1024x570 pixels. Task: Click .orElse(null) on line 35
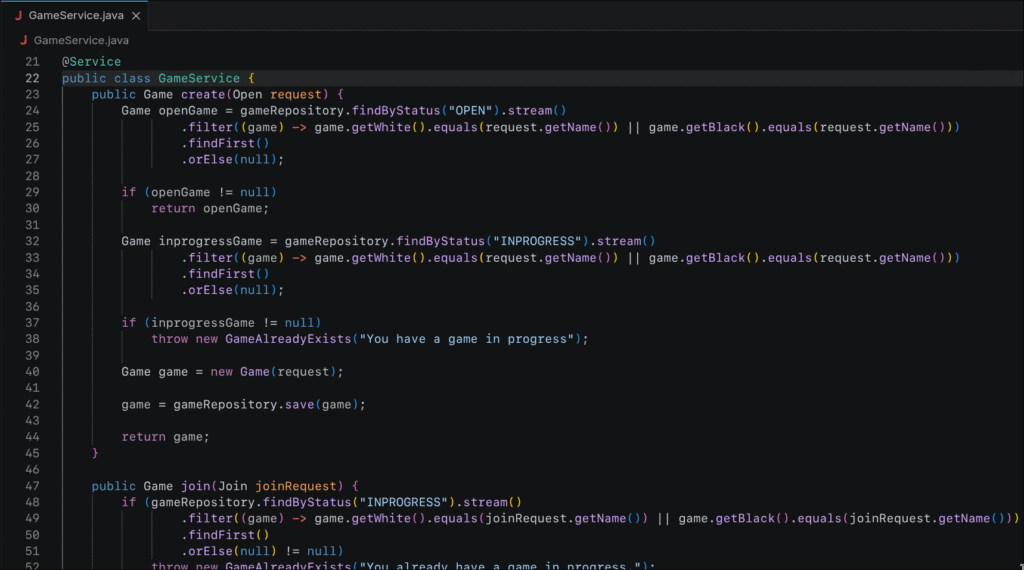point(229,291)
